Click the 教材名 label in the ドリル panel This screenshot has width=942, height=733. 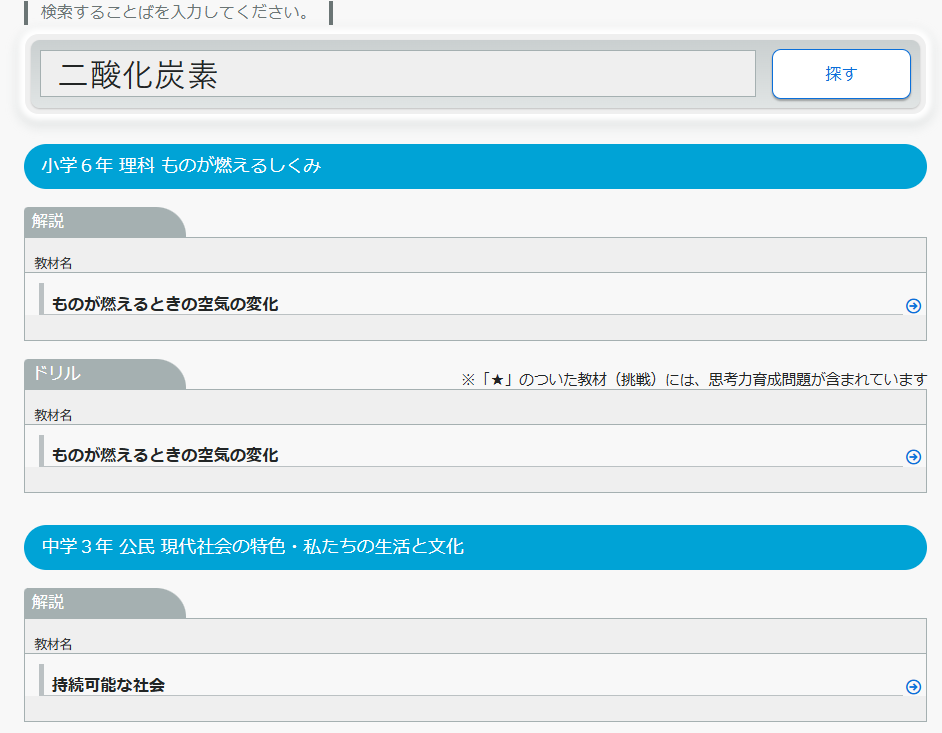click(x=53, y=415)
